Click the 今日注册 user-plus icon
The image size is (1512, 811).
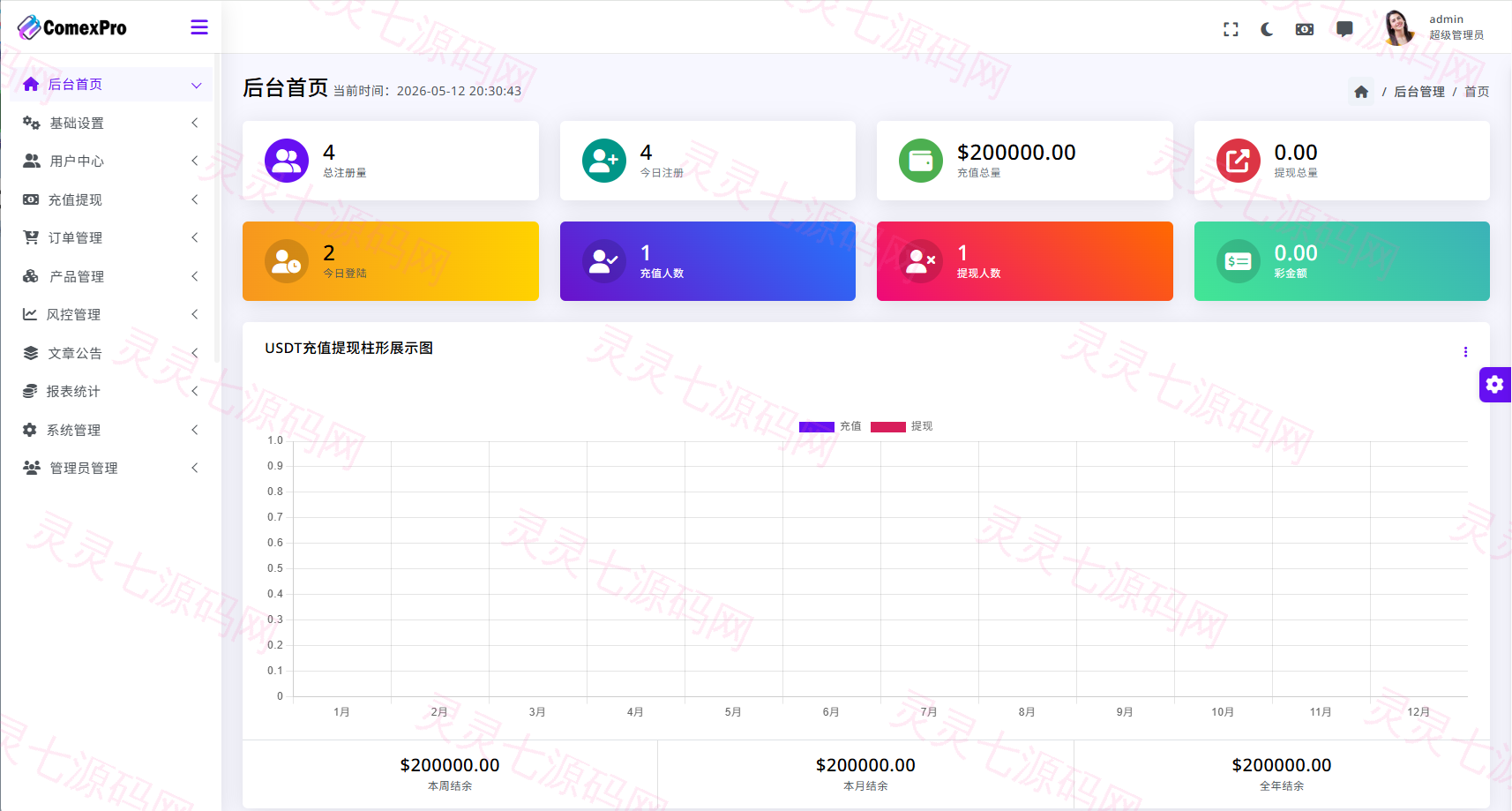[x=604, y=161]
